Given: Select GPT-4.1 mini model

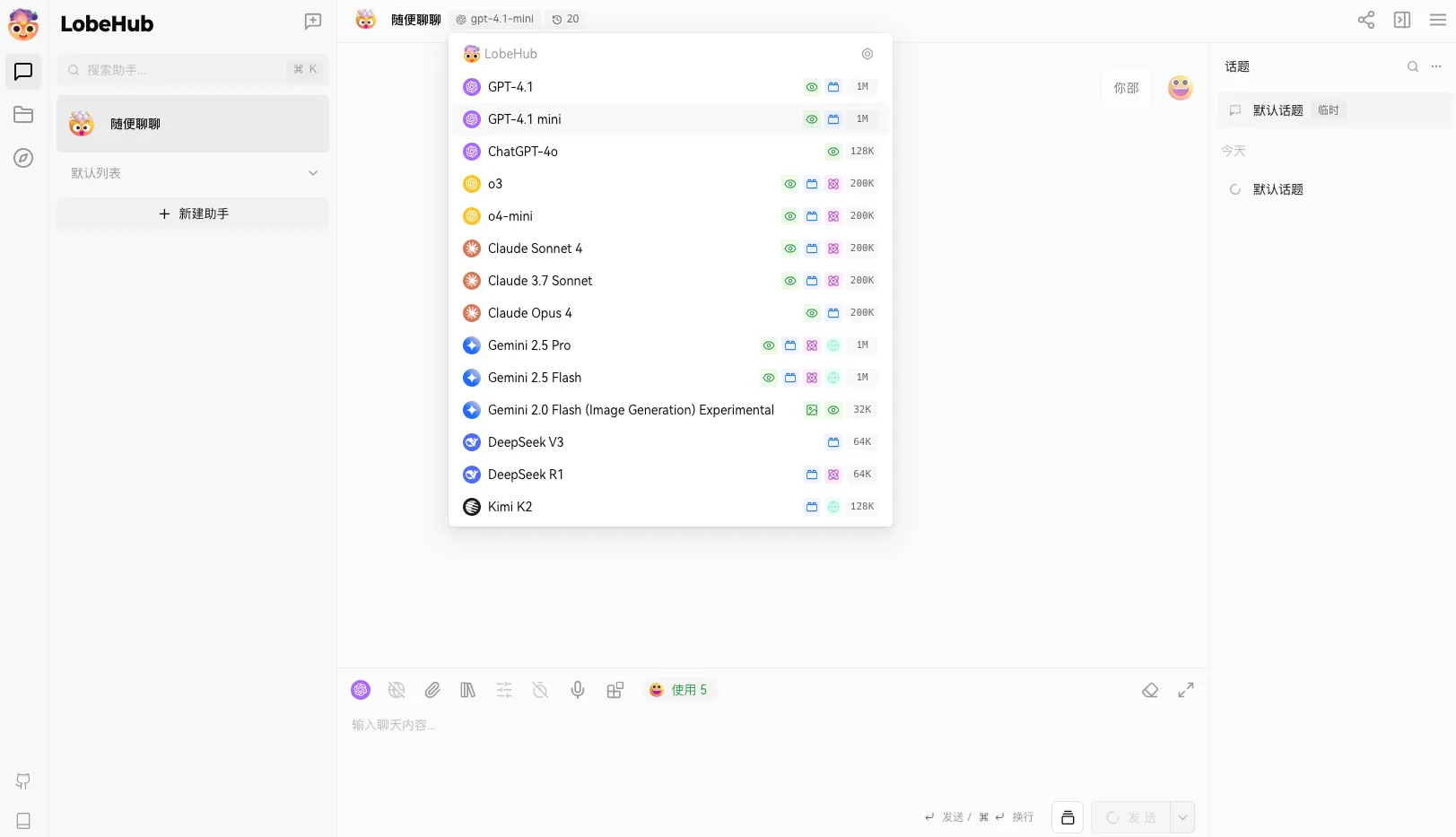Looking at the screenshot, I should click(x=670, y=119).
